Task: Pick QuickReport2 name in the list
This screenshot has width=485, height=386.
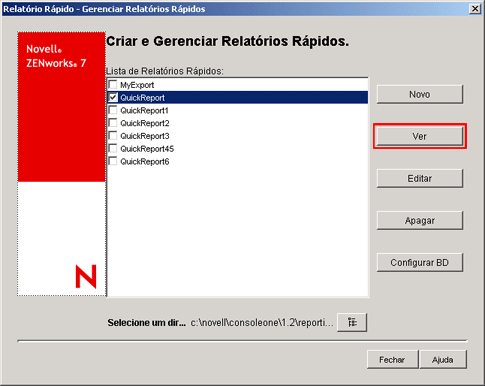Action: point(145,123)
